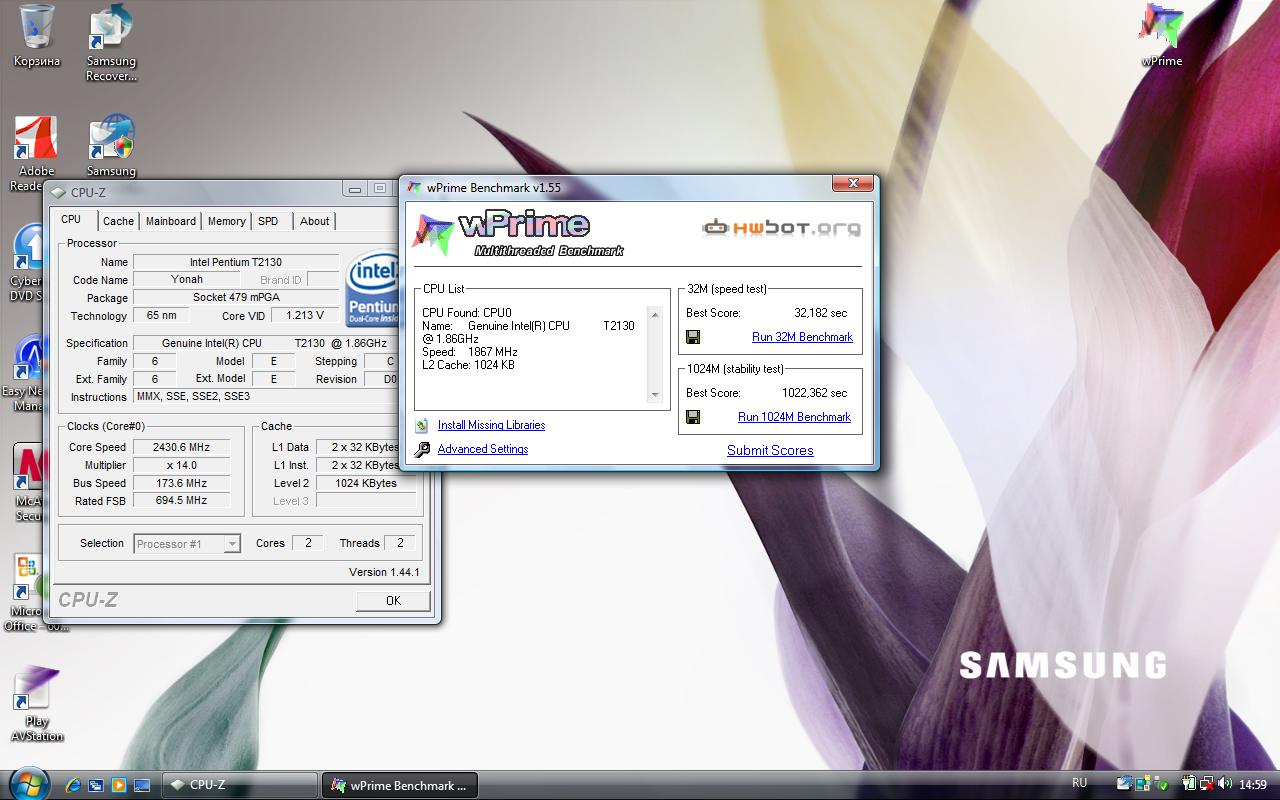
Task: Click the Name field Intel Pentium T2130
Action: coord(236,262)
